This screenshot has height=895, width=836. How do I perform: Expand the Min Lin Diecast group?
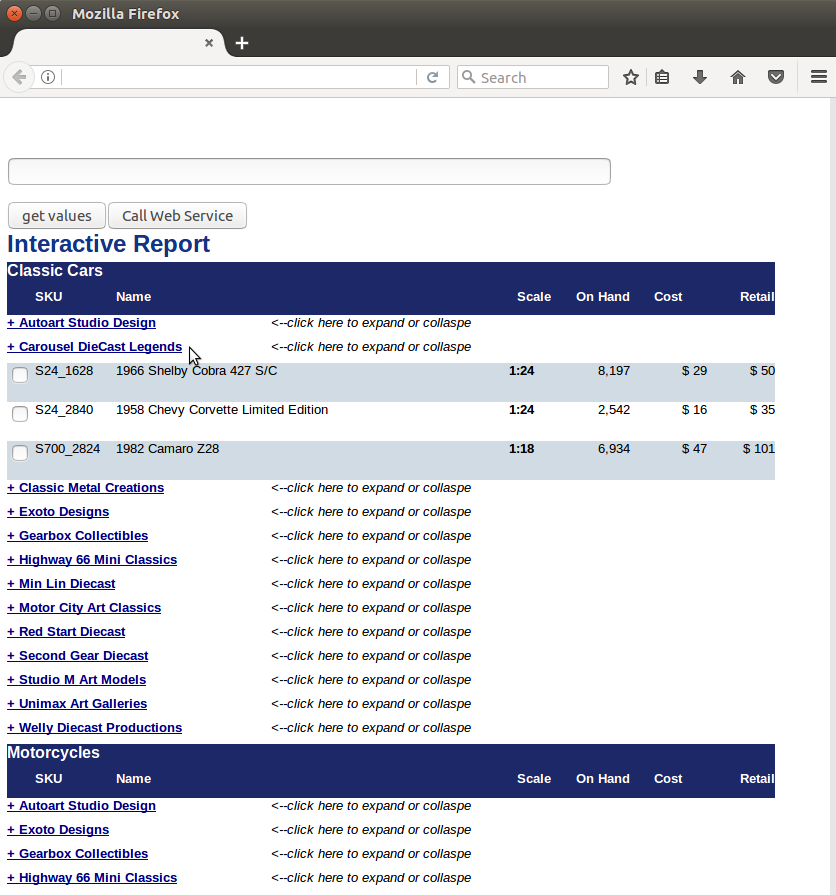click(61, 583)
